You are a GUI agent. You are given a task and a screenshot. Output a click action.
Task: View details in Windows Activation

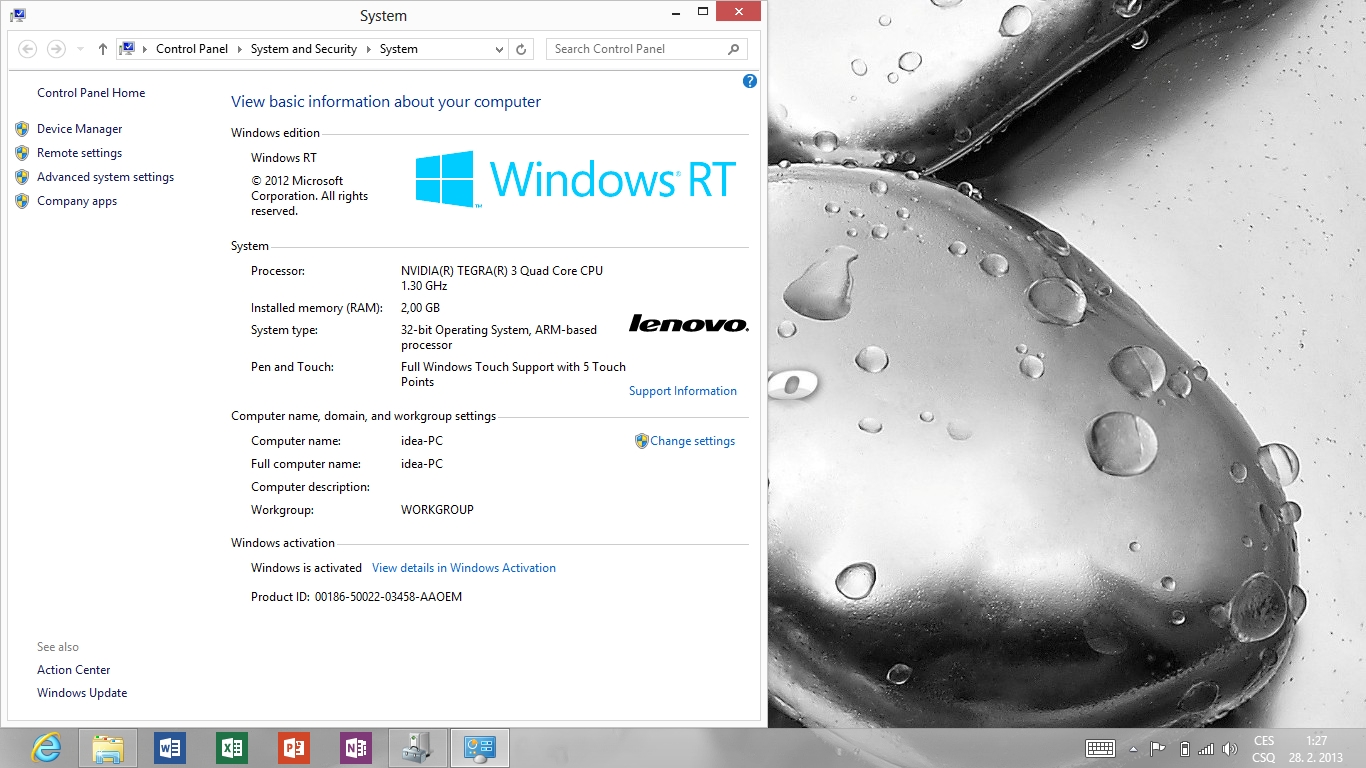click(x=464, y=568)
